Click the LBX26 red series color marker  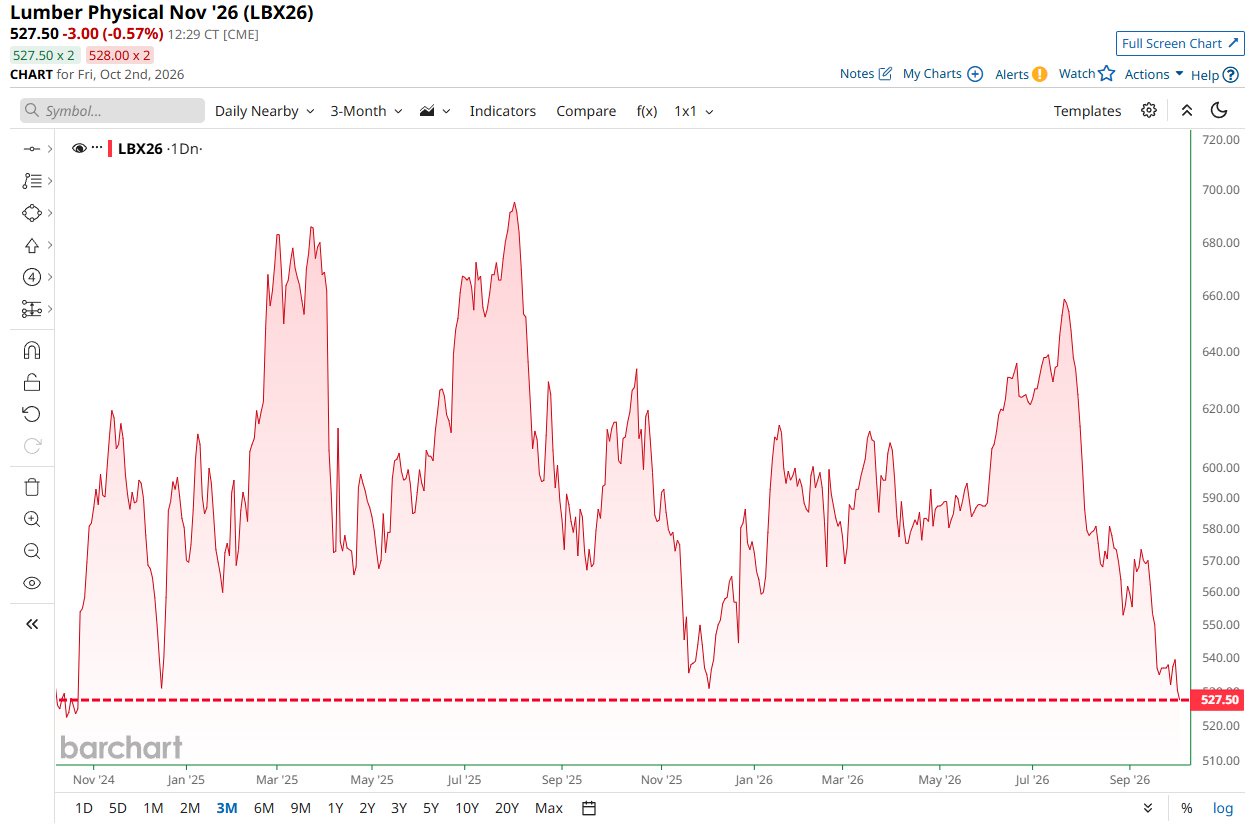[110, 148]
